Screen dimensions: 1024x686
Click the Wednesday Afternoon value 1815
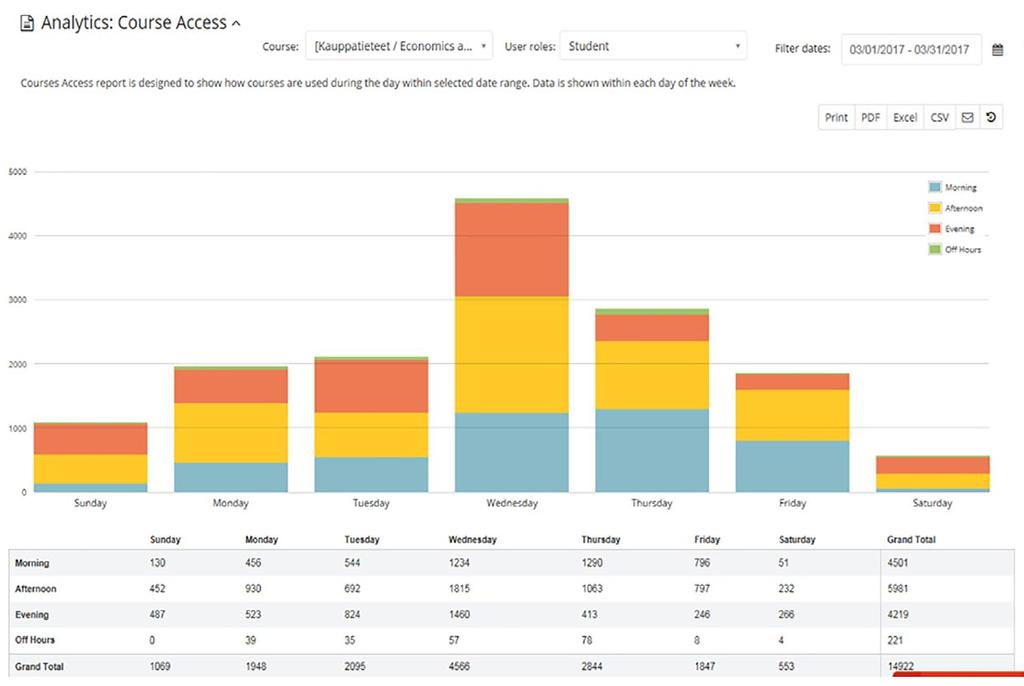pos(459,589)
